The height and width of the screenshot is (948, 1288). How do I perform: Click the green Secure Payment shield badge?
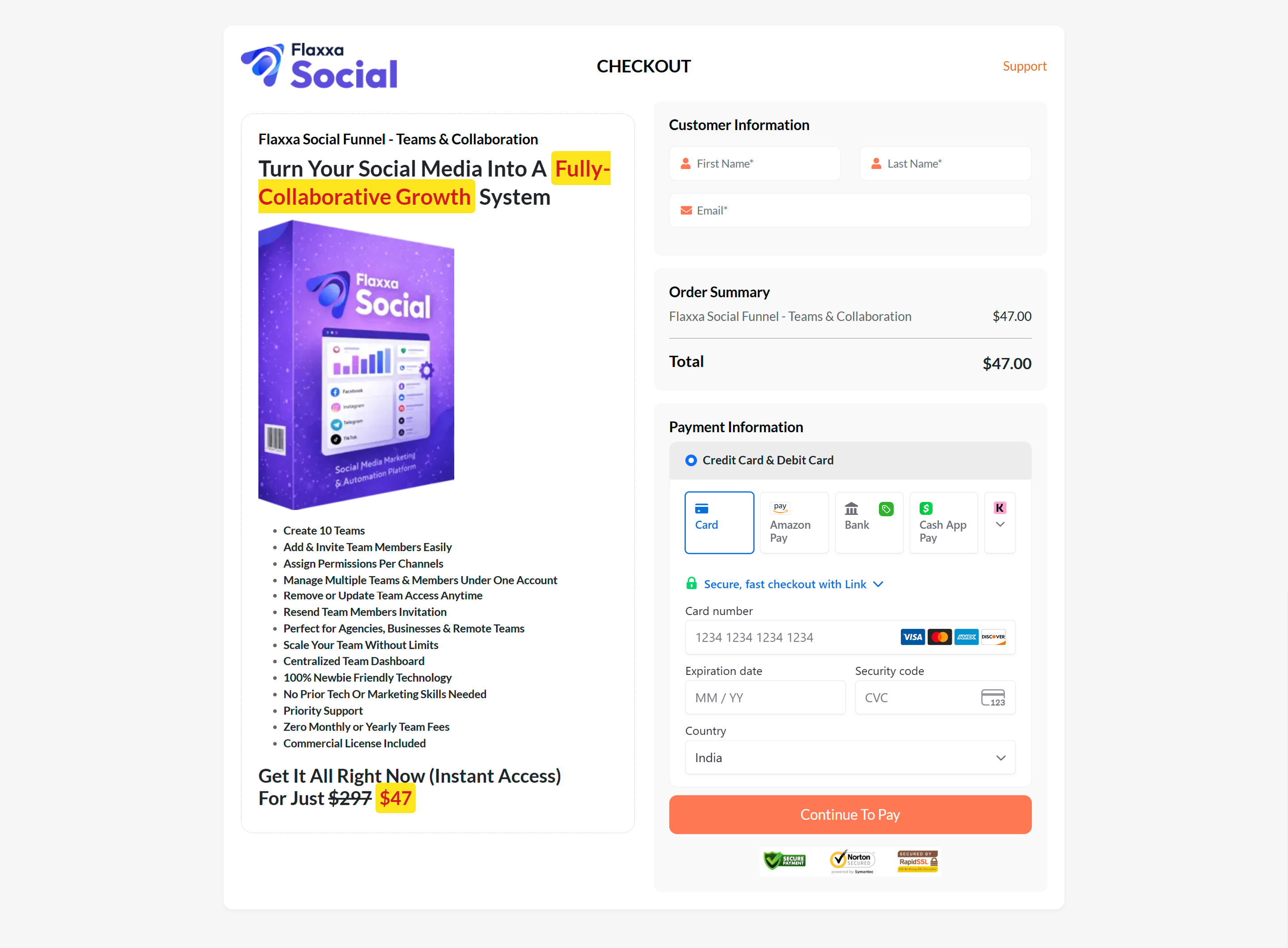pos(784,860)
